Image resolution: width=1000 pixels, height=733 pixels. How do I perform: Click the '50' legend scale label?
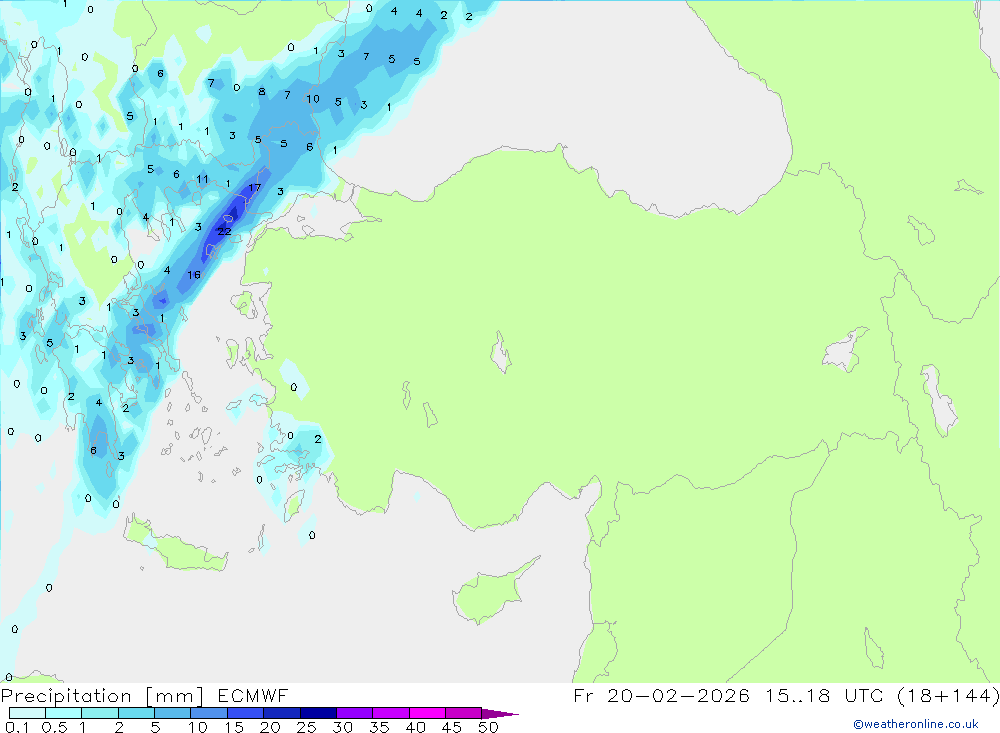[489, 727]
